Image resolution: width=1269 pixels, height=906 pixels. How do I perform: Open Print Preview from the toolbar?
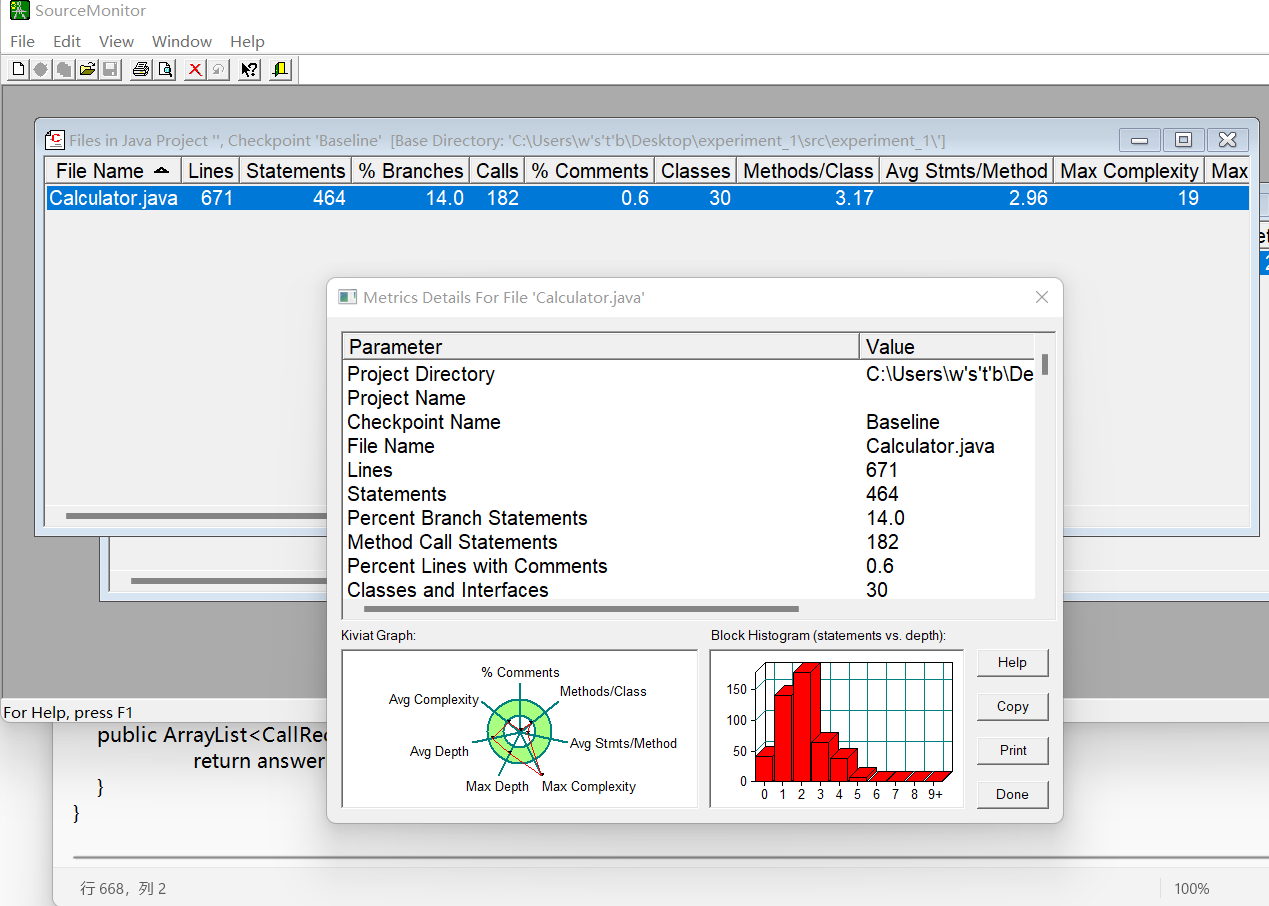pyautogui.click(x=165, y=69)
